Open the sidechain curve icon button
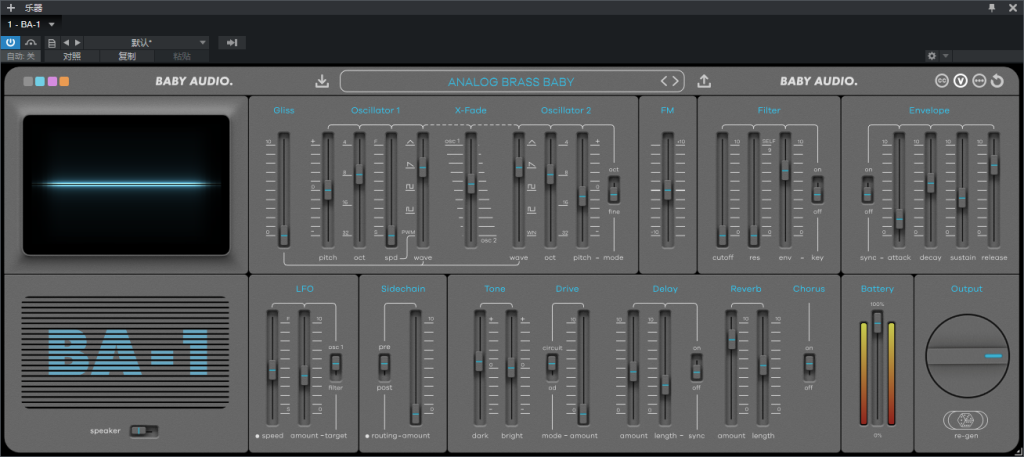Screen dimensions: 1024x457 [x=31, y=43]
